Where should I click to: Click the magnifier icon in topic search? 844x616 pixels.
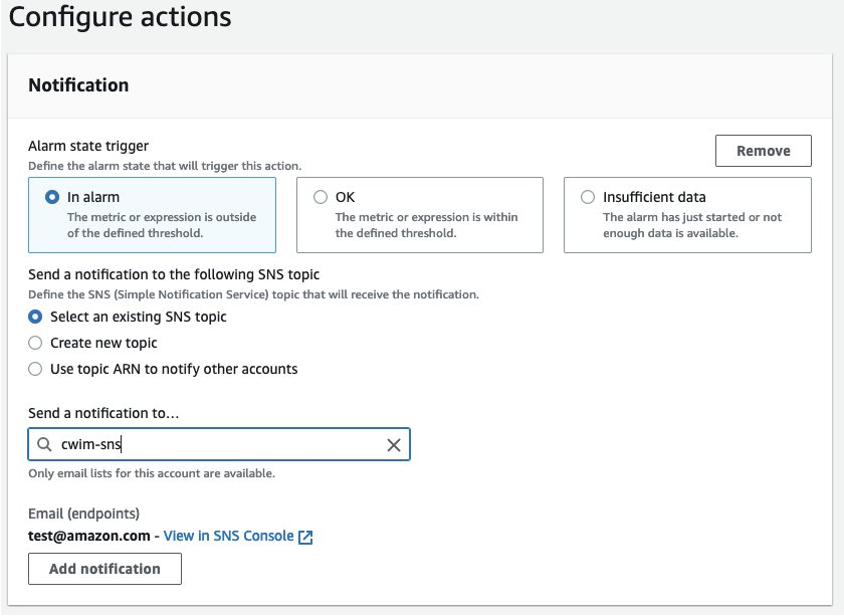44,444
